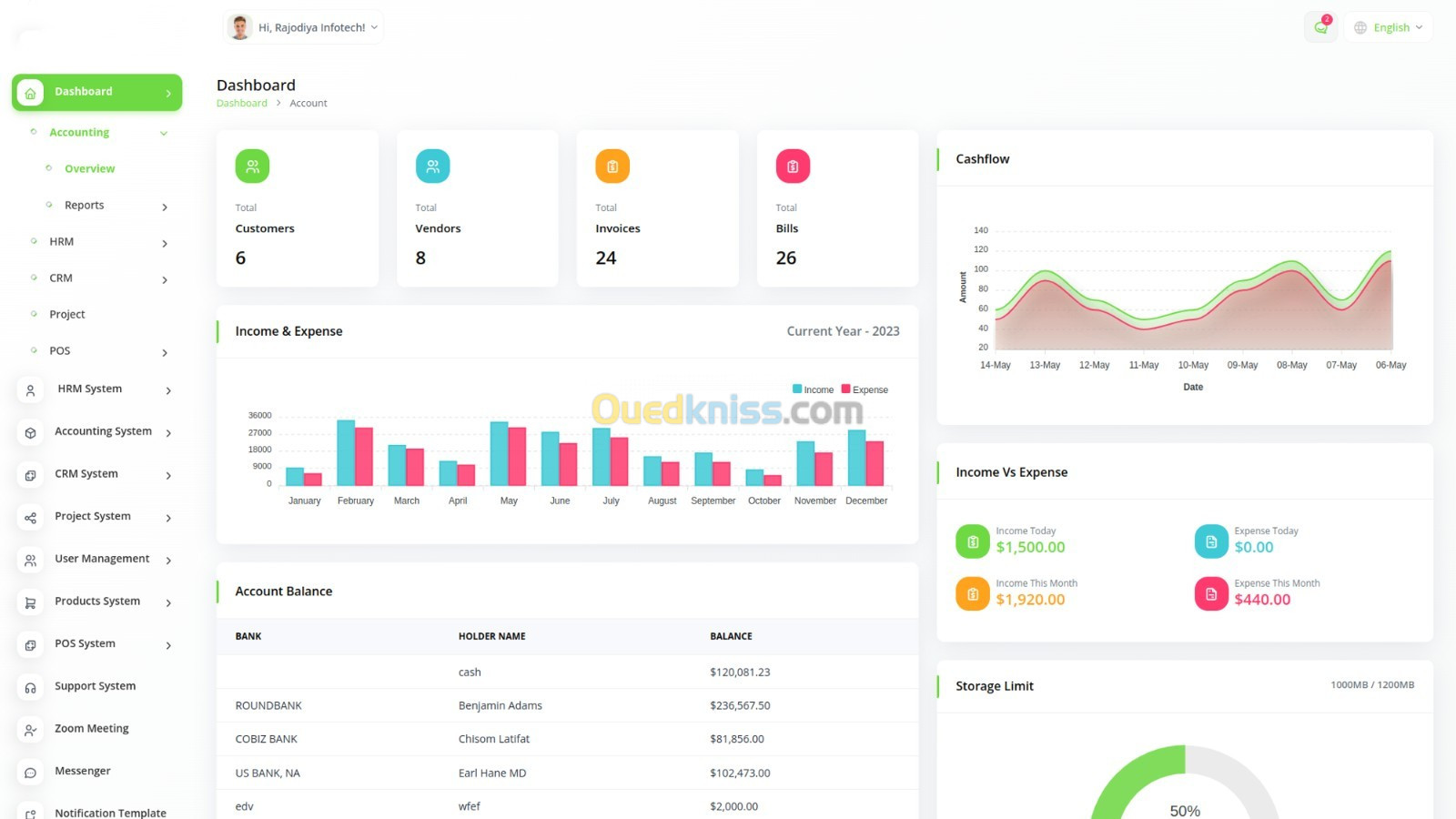Click the green Total Customers icon
The image size is (1456, 819).
click(252, 167)
